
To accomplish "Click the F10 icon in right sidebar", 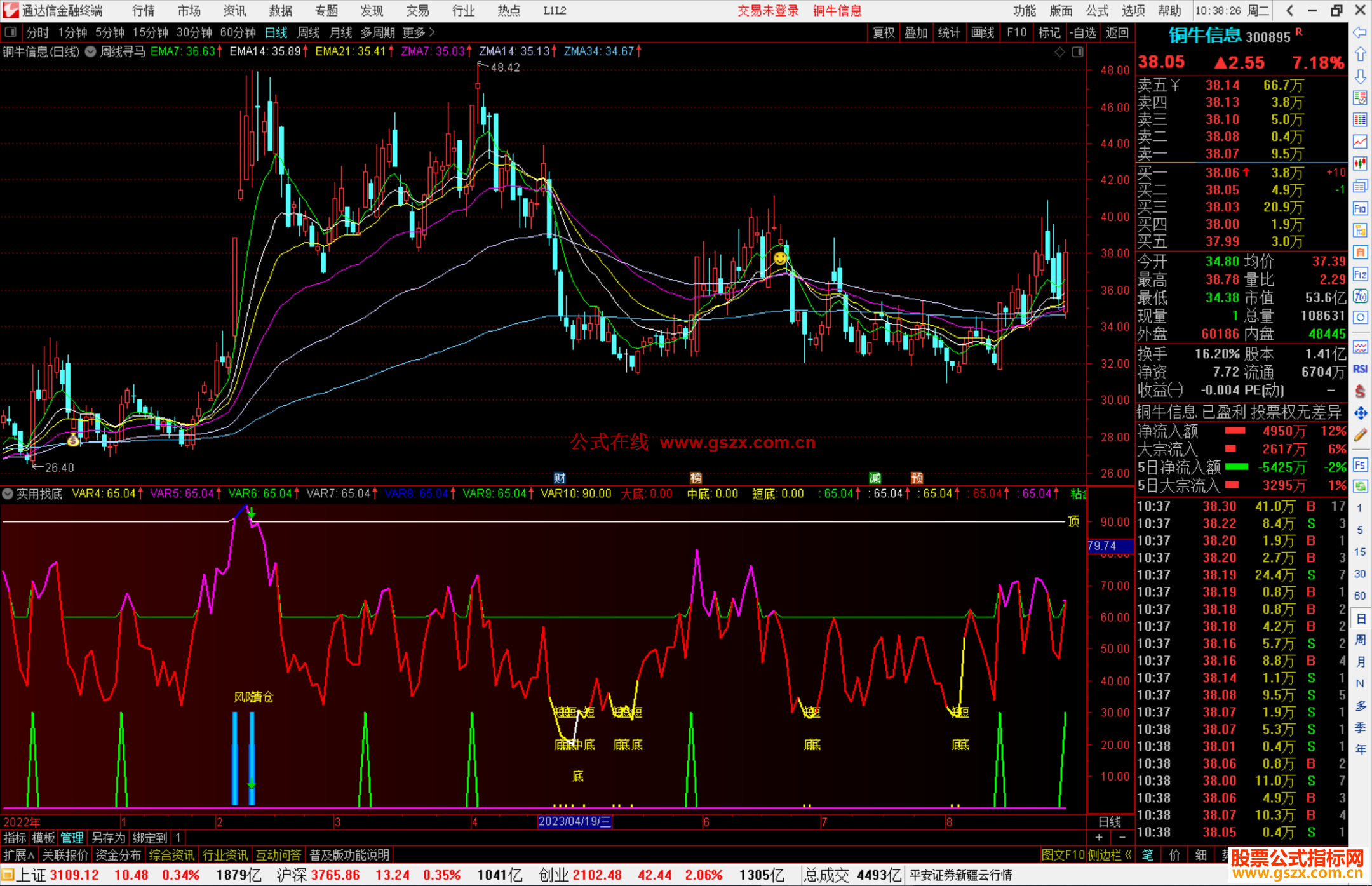I will [x=1360, y=208].
